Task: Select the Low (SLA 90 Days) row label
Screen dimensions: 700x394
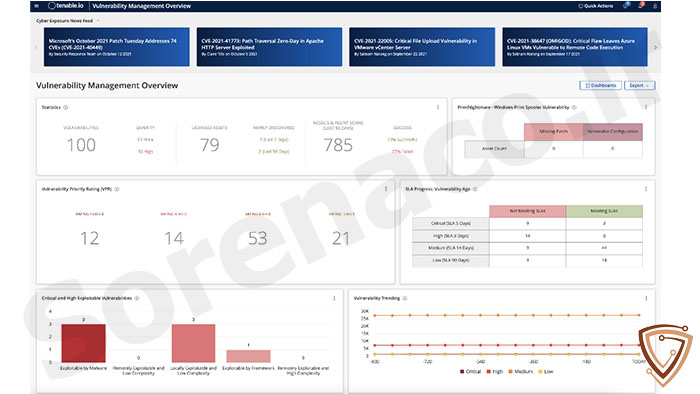Action: point(451,260)
